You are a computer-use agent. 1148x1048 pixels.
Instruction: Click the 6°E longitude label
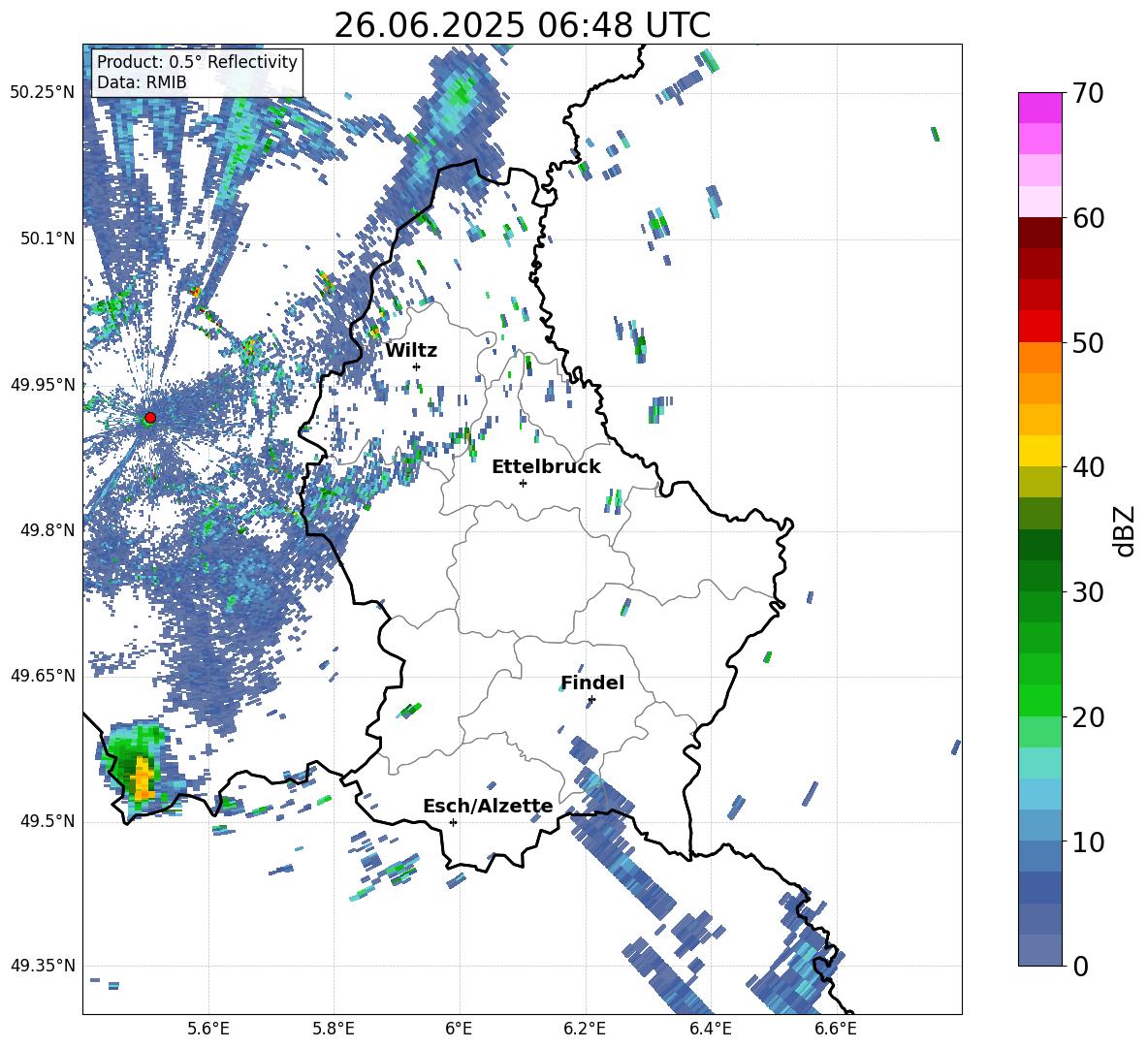tap(459, 1029)
